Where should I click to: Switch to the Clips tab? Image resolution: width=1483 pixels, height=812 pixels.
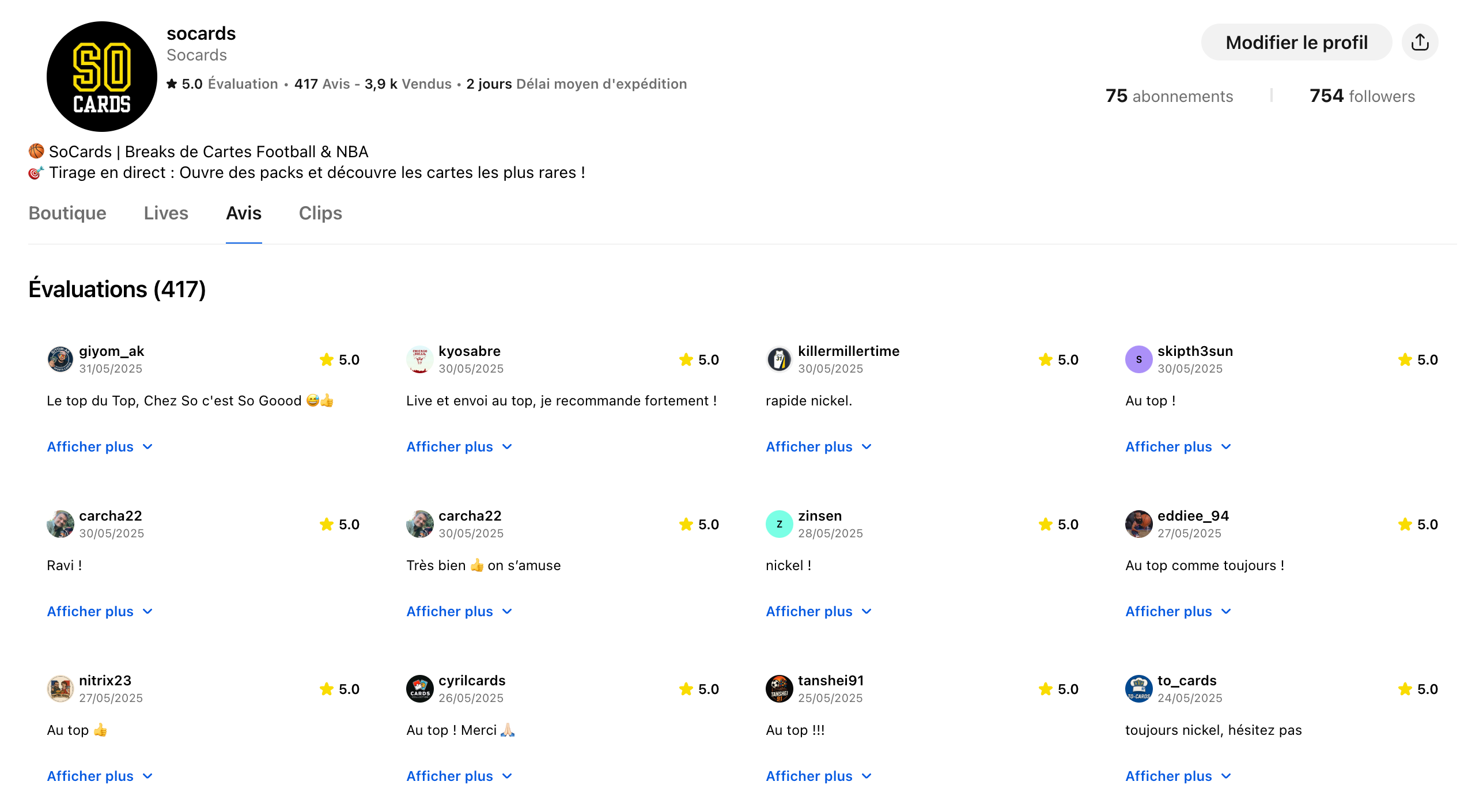click(x=320, y=213)
